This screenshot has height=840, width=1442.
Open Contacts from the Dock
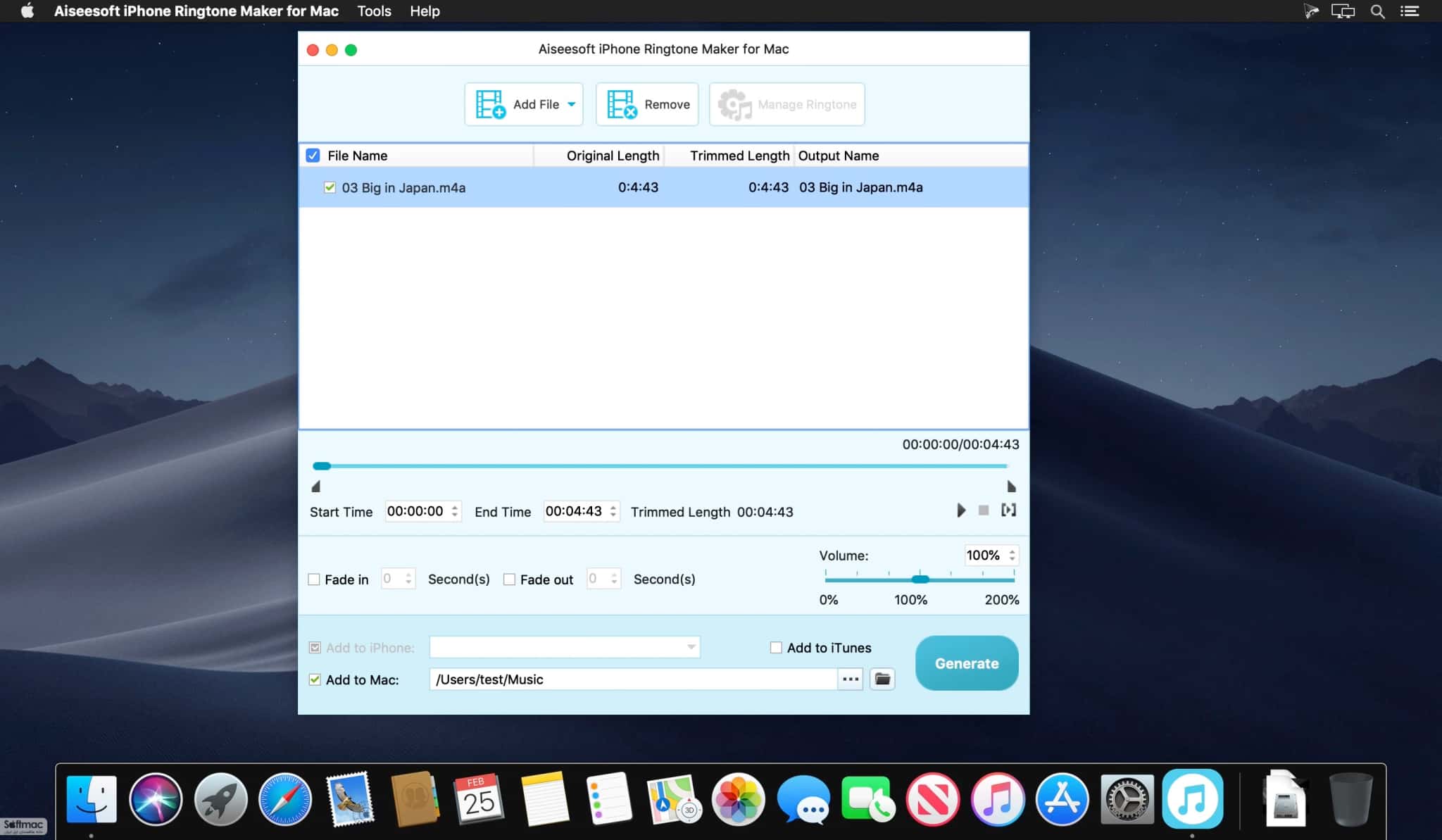point(415,799)
